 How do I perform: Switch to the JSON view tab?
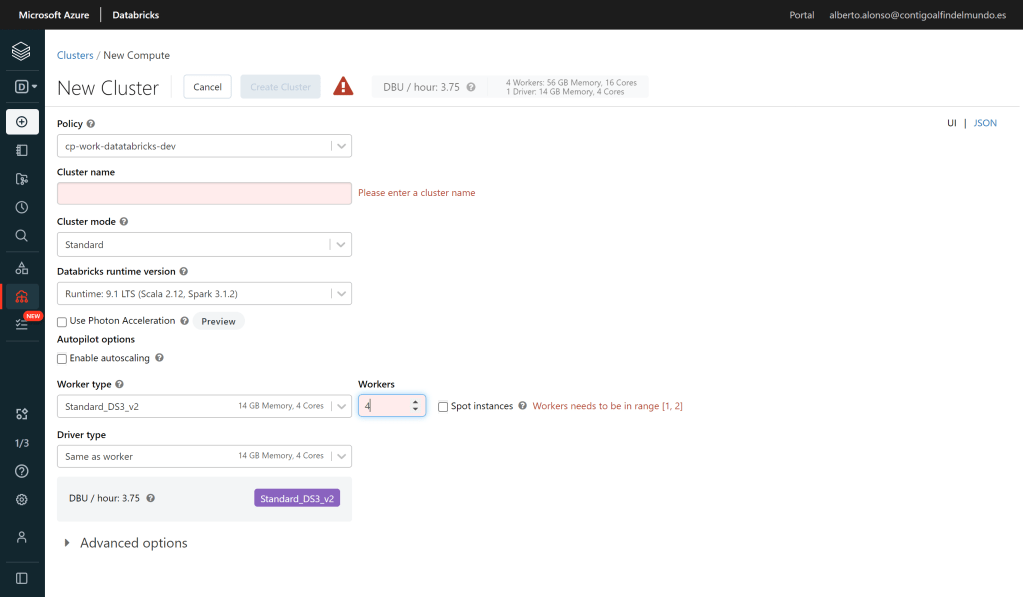pos(985,123)
